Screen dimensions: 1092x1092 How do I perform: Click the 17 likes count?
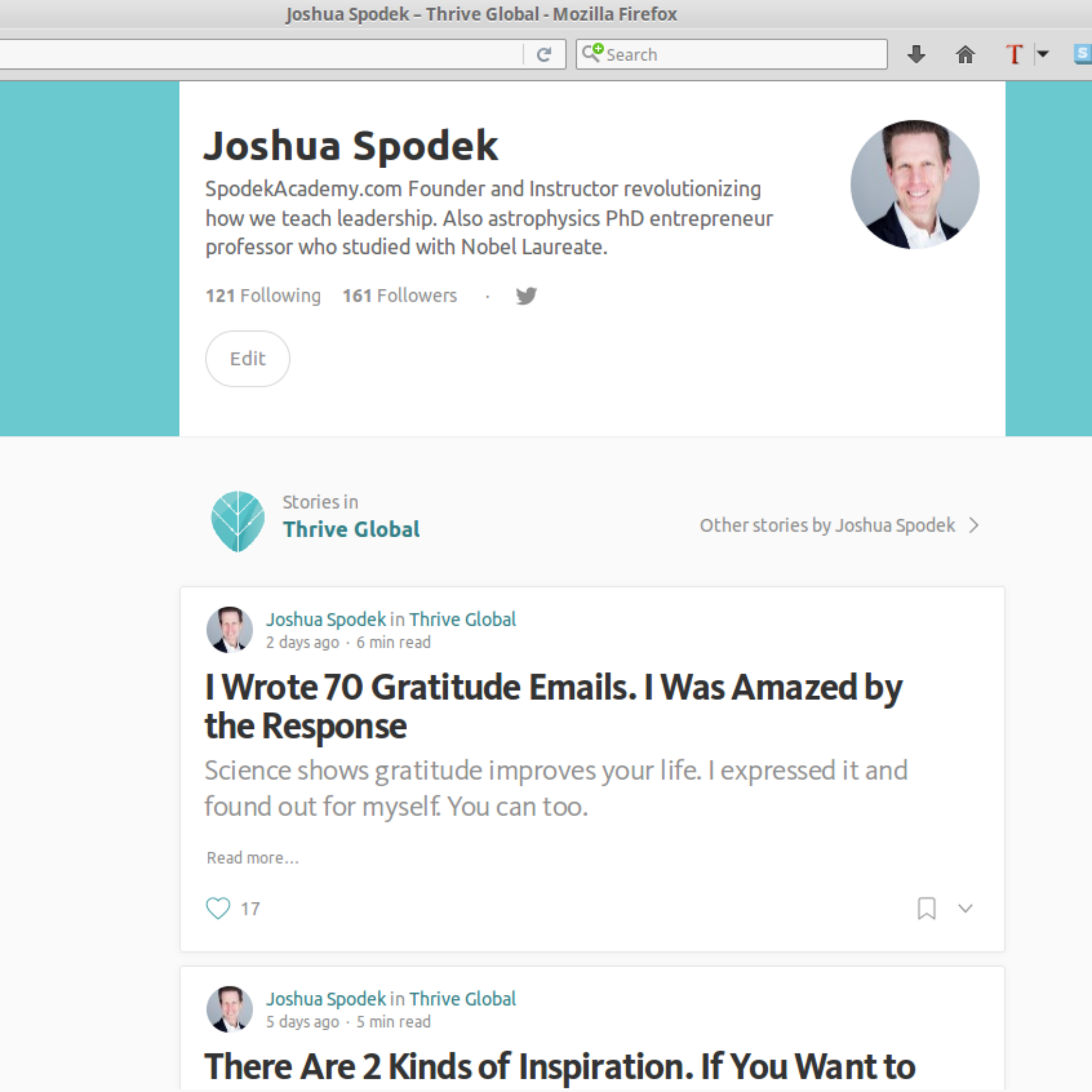pos(251,909)
